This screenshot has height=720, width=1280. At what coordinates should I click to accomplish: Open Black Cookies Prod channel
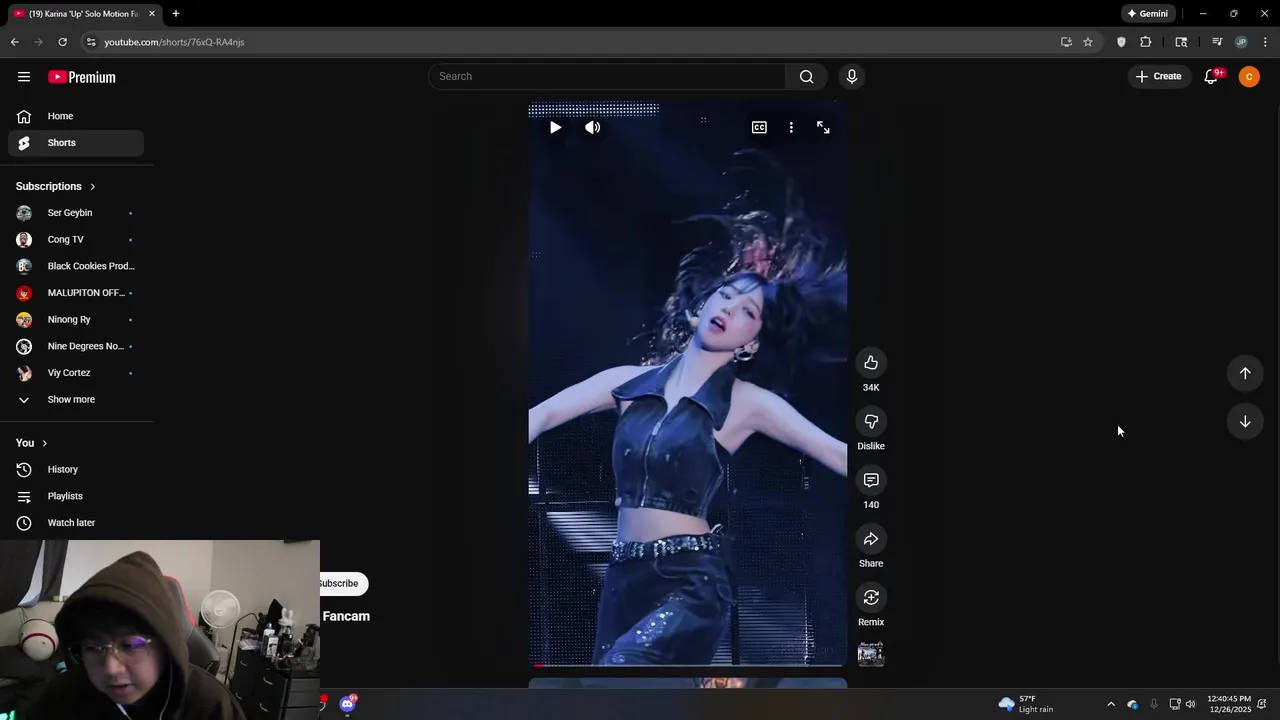tap(76, 266)
